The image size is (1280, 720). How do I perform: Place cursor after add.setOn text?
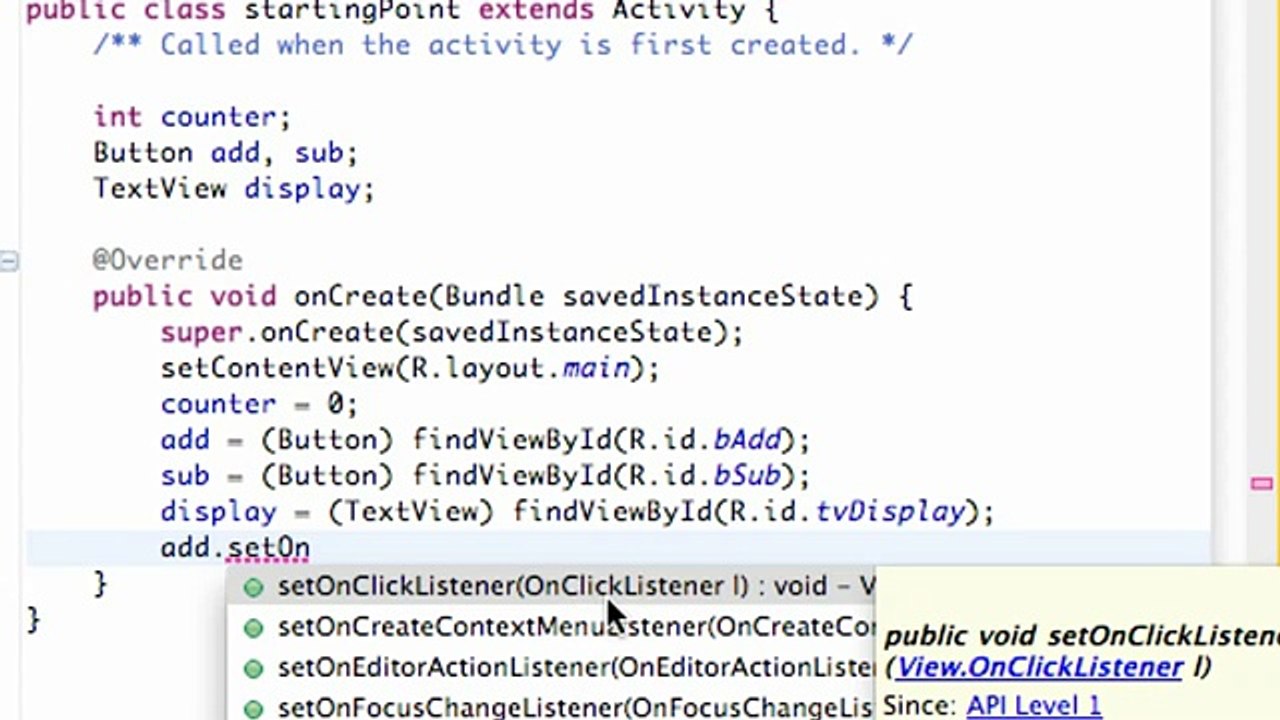point(311,548)
